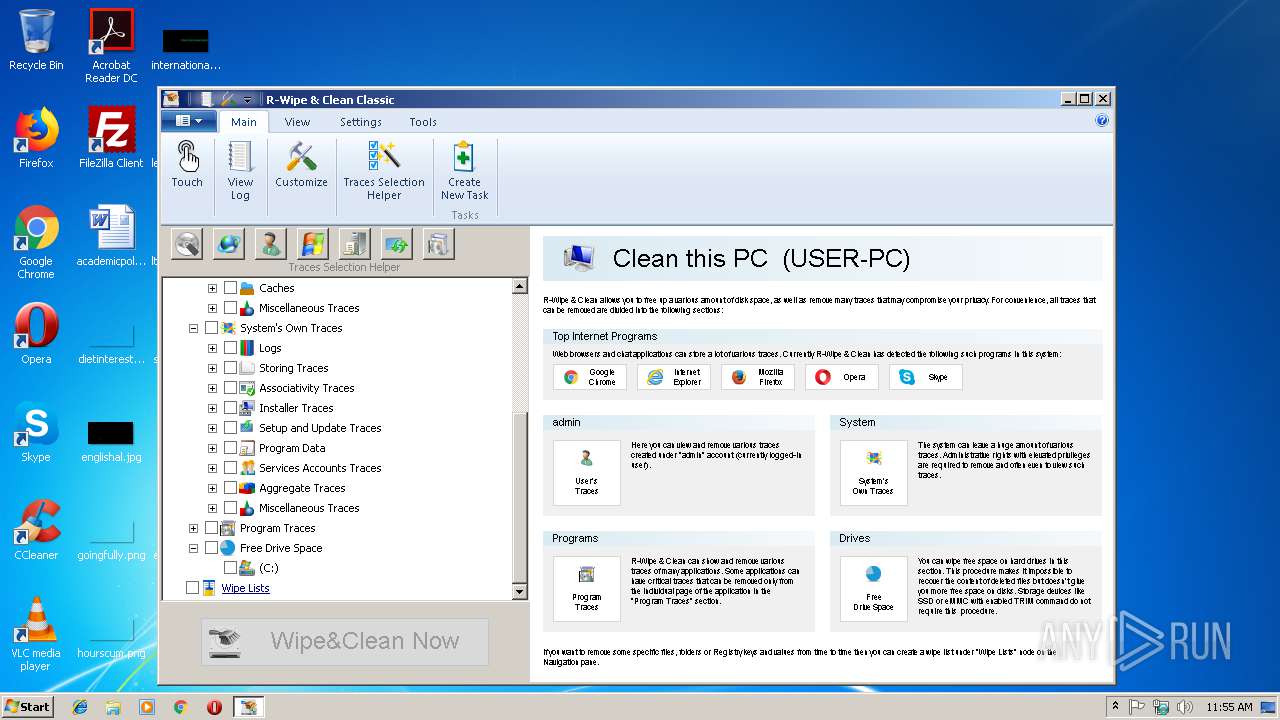Click the tree vertical scrollbar thumb
This screenshot has width=1280, height=720.
pyautogui.click(x=519, y=496)
